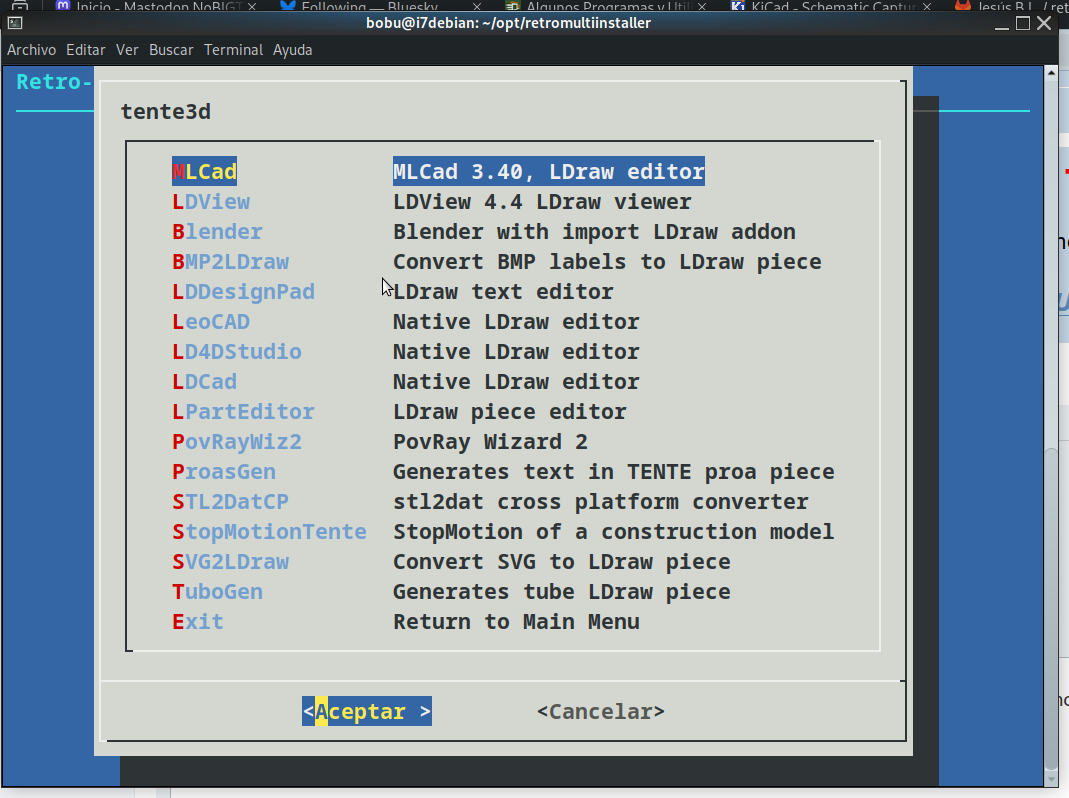Click 'Convert SVG to LDraw piece' text
The height and width of the screenshot is (798, 1069).
click(x=562, y=562)
